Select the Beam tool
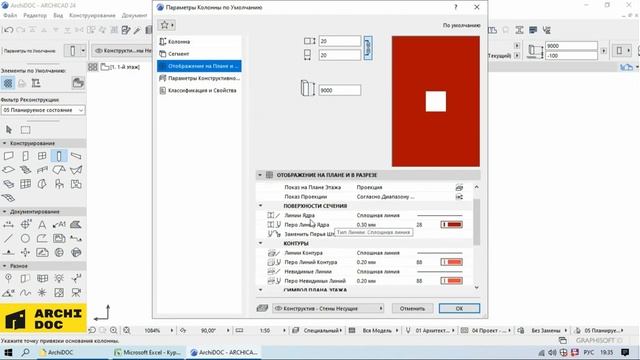Viewport: 640px width, 360px height. (76, 156)
